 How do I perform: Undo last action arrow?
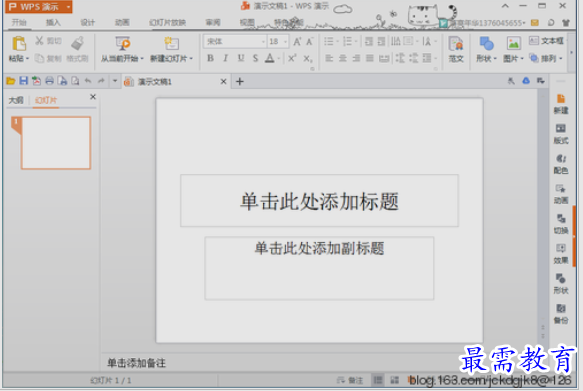[88, 81]
